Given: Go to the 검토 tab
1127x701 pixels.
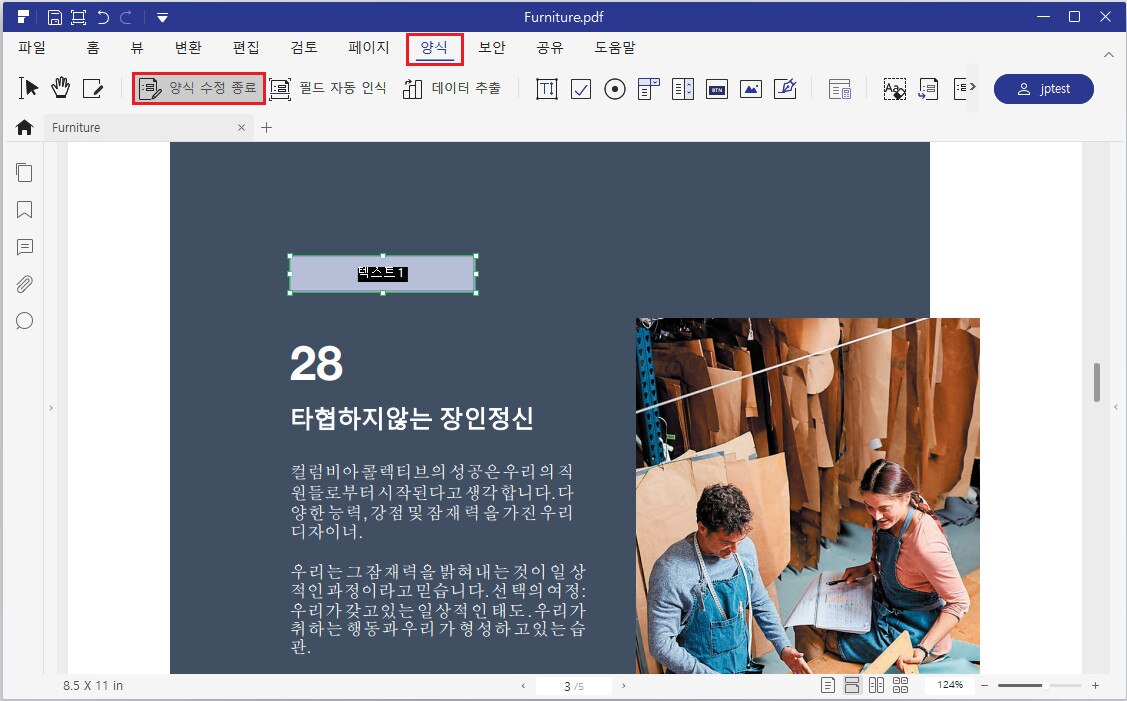Looking at the screenshot, I should (304, 47).
